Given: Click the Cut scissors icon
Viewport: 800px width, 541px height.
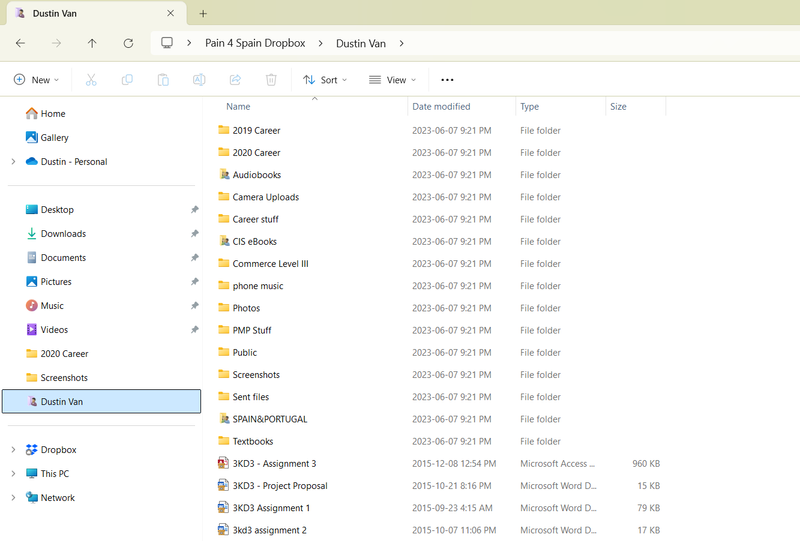Looking at the screenshot, I should (91, 80).
